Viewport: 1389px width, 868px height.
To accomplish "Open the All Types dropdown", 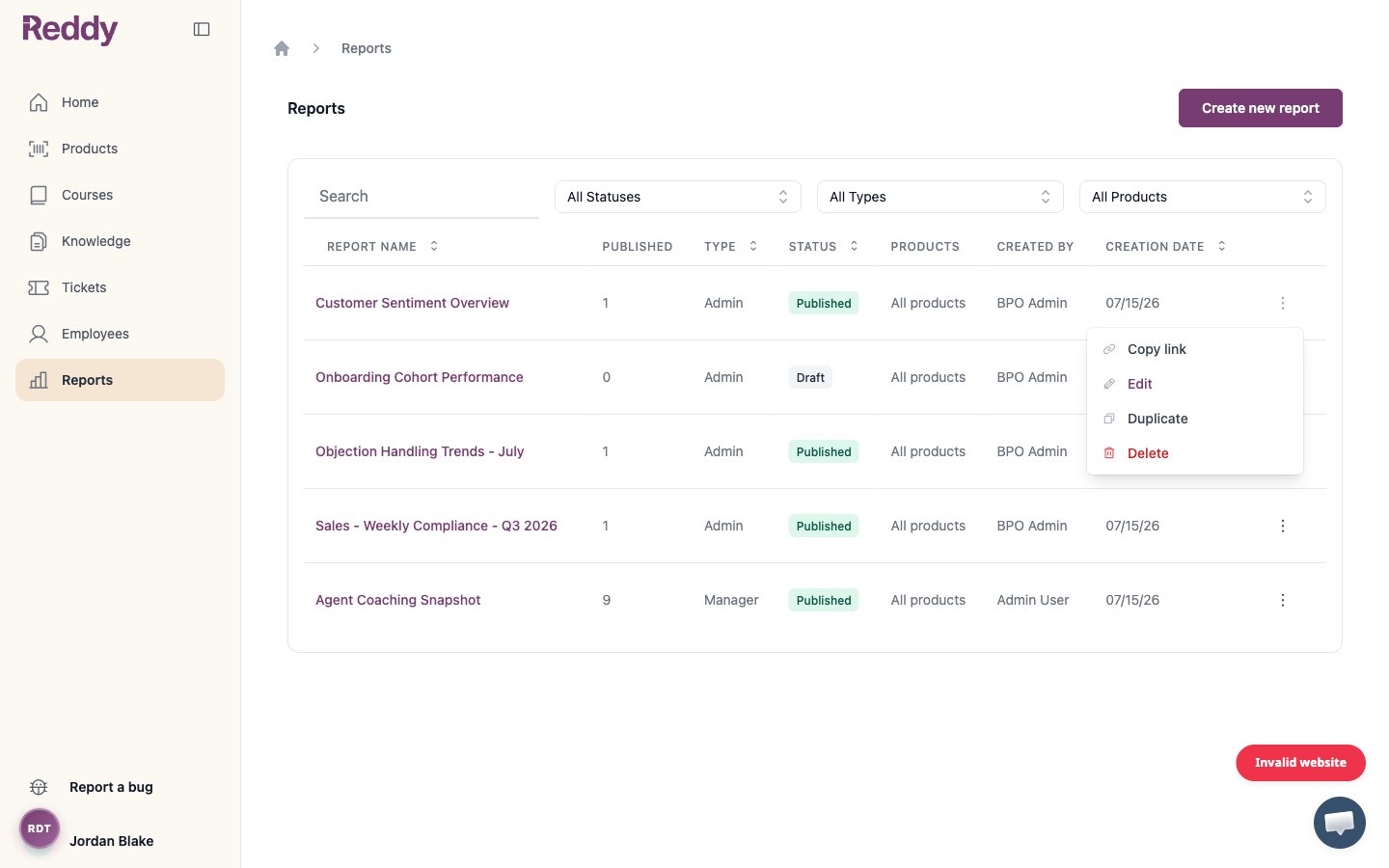I will [x=940, y=197].
